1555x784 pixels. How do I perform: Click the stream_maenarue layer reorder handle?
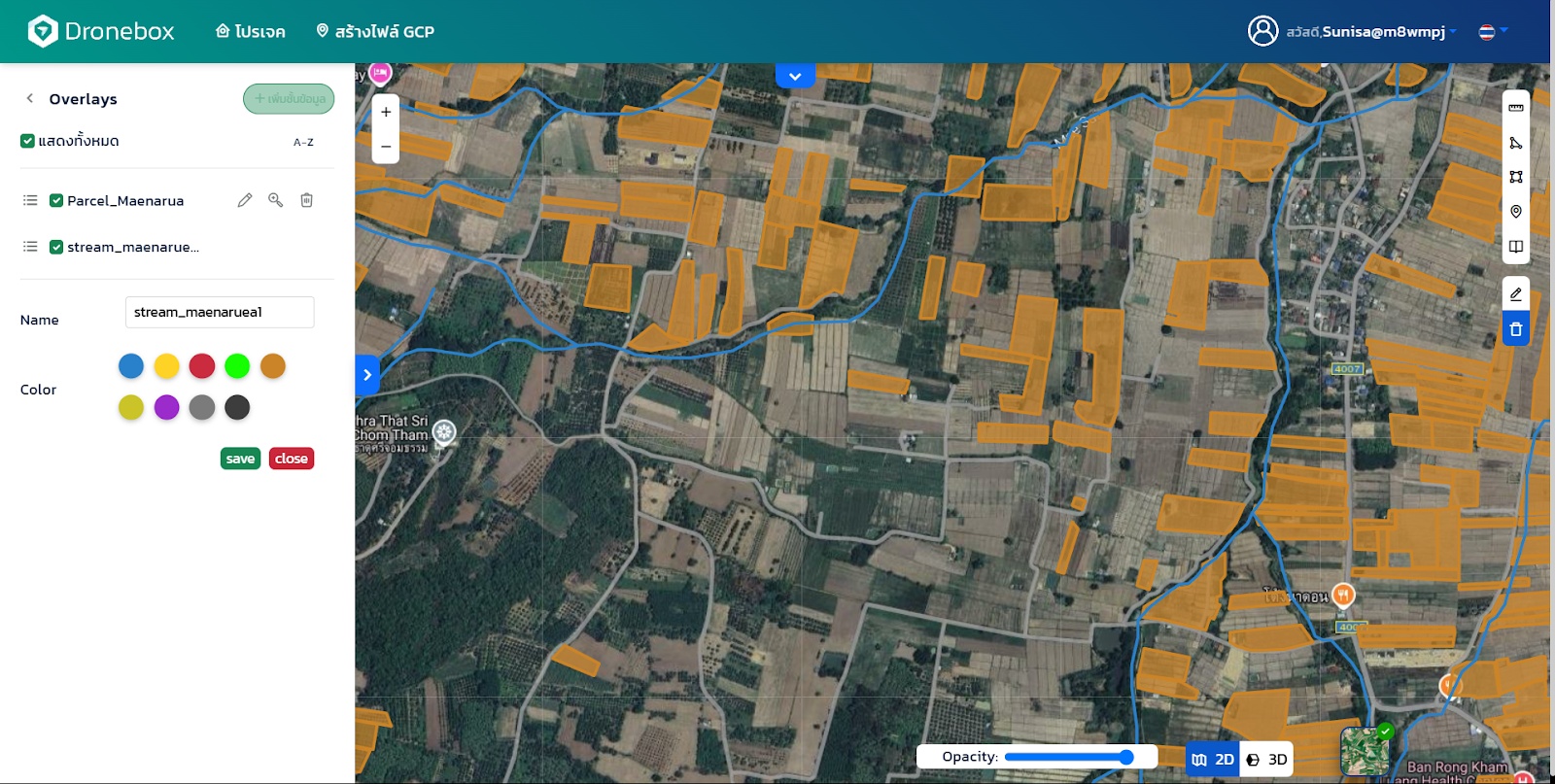(30, 247)
